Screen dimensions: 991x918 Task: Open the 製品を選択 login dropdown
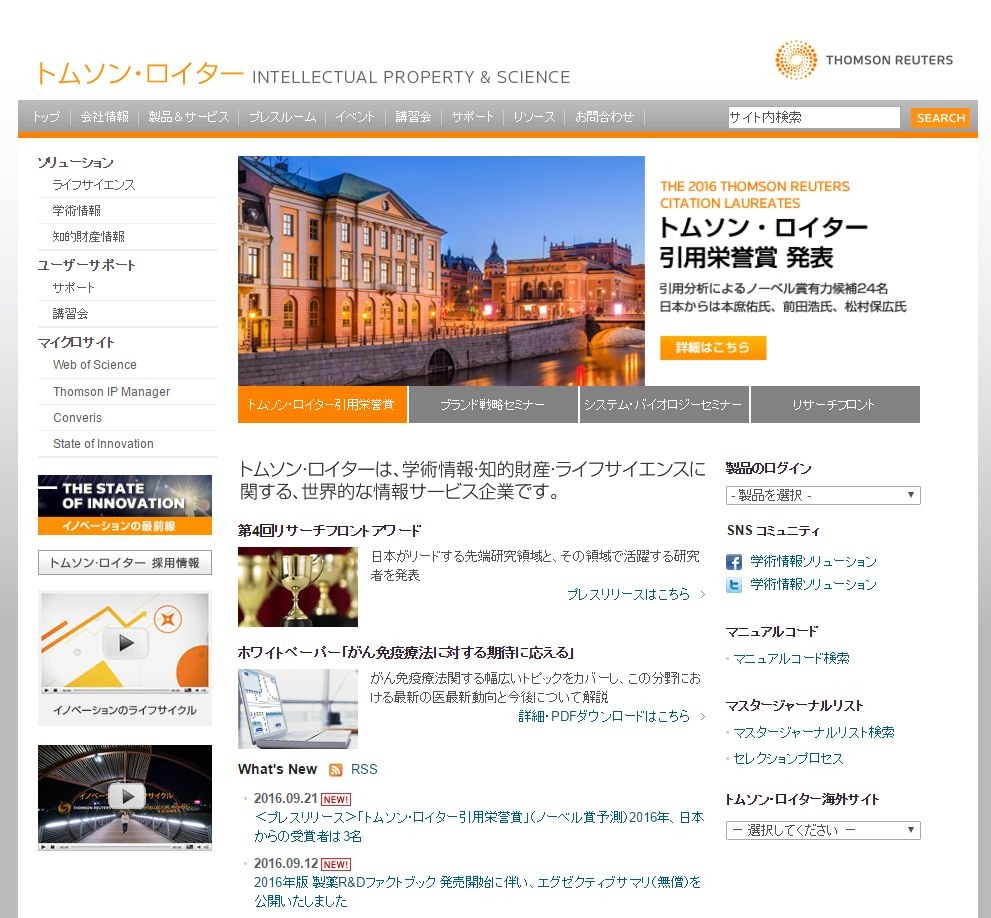823,495
